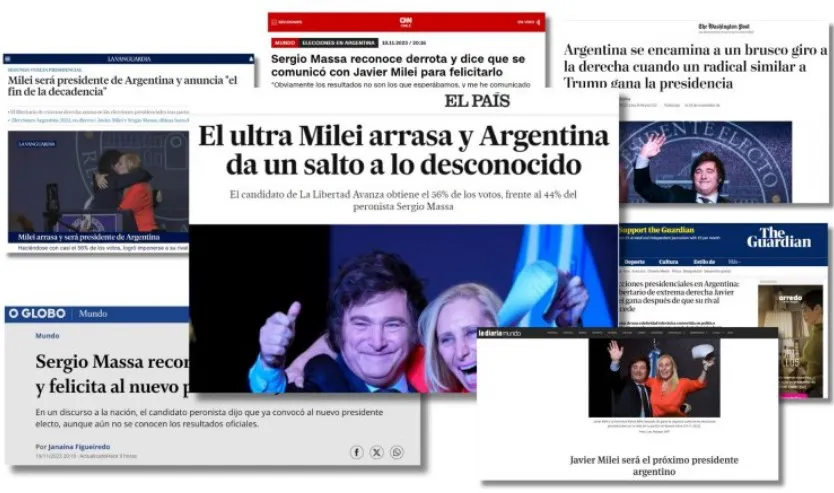
Task: Click the red MUNDO tag on CNN Chile
Action: (x=285, y=43)
